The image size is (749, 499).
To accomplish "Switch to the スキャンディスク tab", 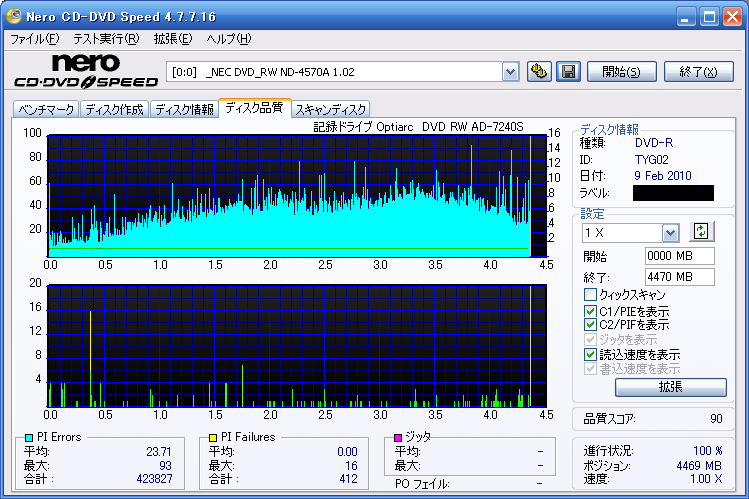I will (331, 109).
